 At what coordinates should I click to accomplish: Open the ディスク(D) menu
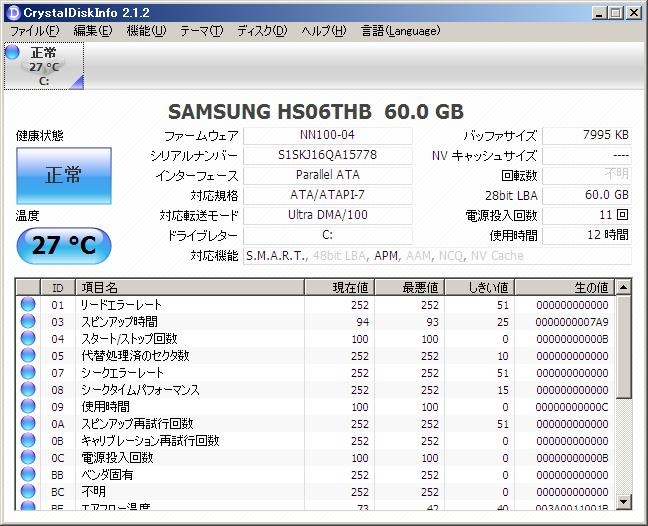click(x=262, y=31)
